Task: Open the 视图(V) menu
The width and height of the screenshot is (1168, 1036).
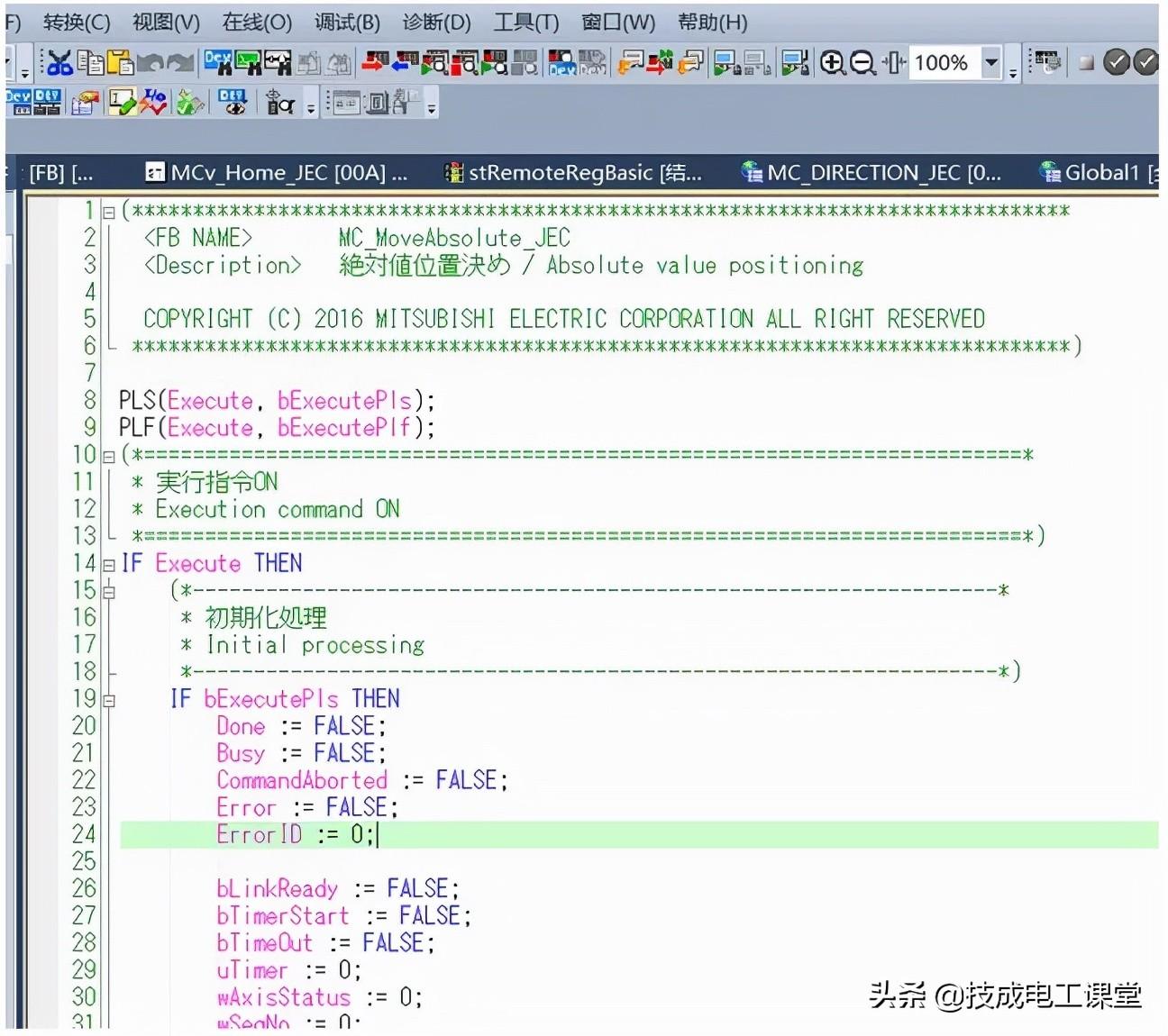Action: click(166, 22)
